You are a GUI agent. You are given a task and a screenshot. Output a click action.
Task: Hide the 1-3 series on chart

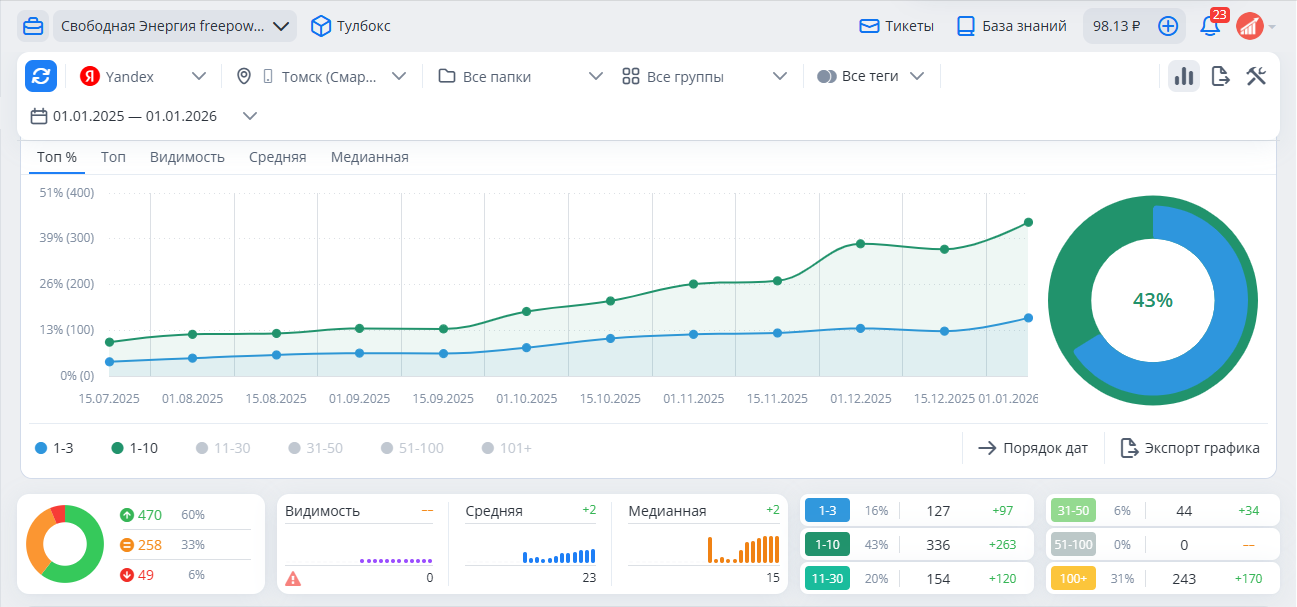54,448
